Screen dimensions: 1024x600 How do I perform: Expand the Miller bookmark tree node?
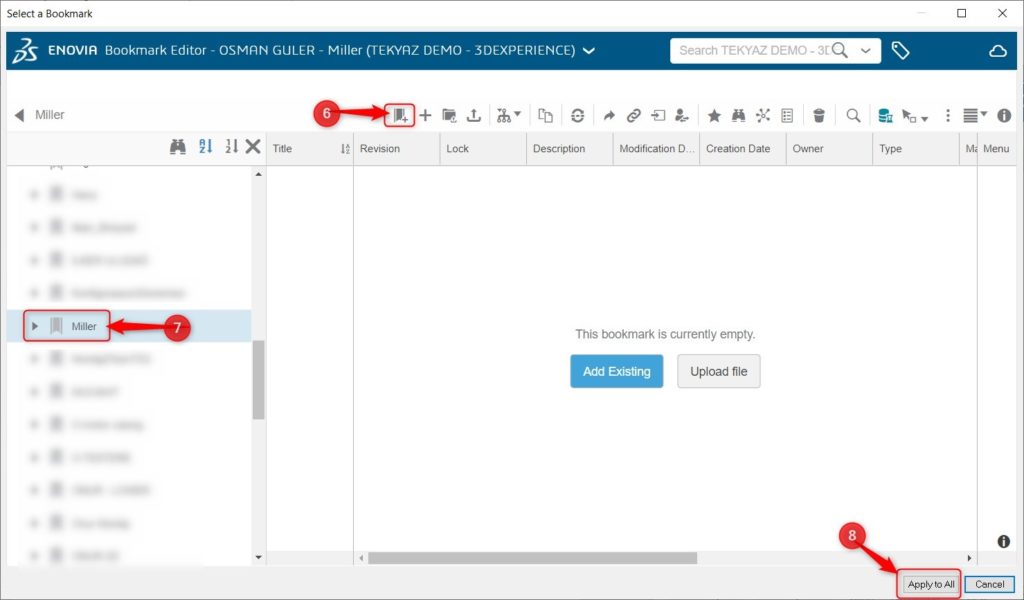click(x=35, y=326)
